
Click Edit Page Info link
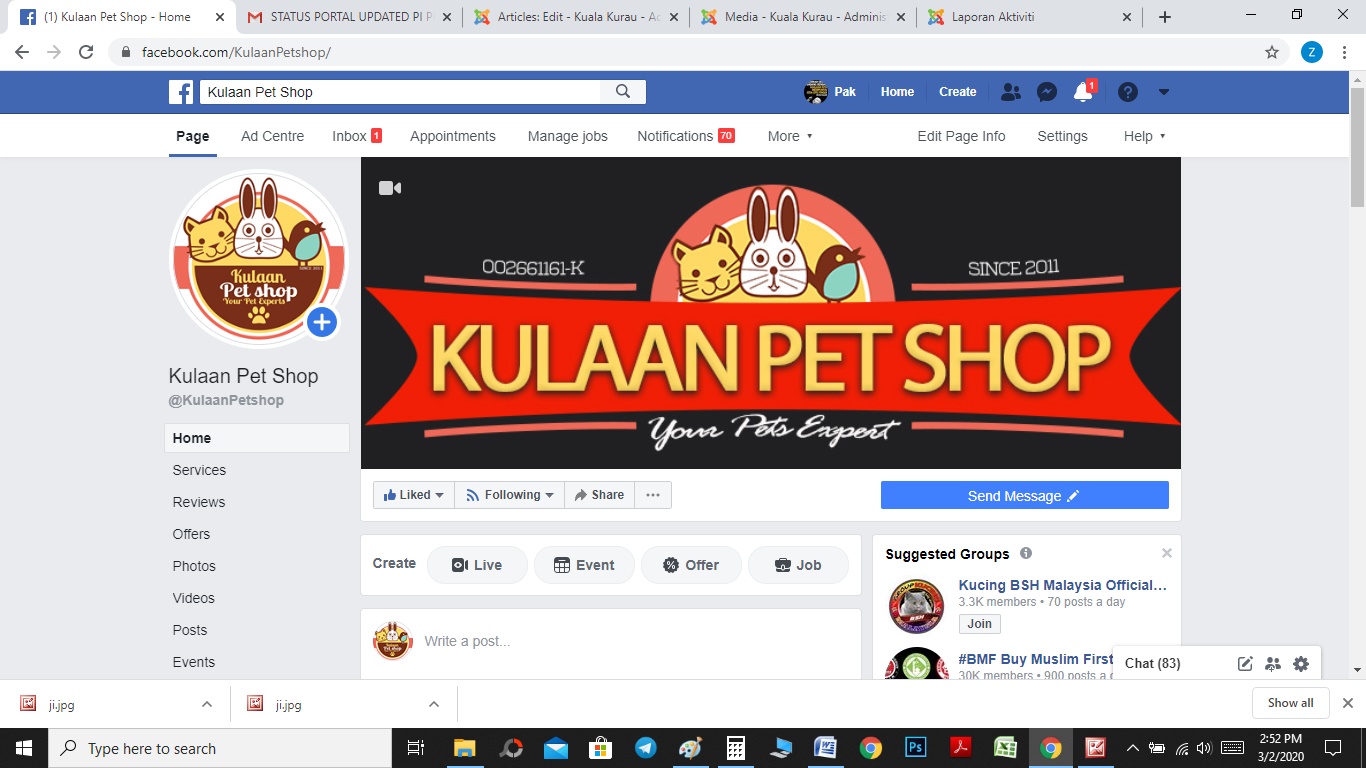(961, 136)
